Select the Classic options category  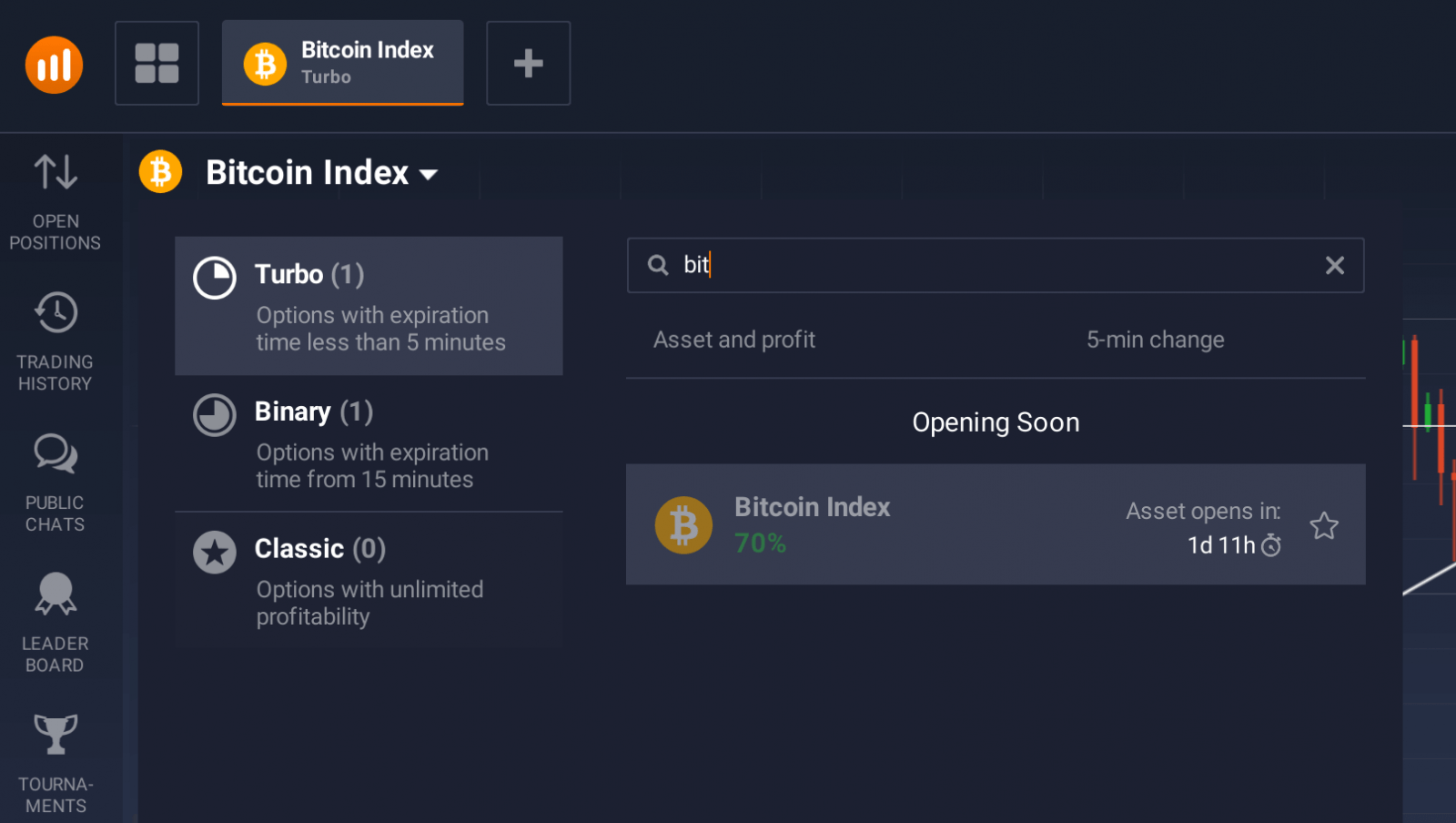369,581
